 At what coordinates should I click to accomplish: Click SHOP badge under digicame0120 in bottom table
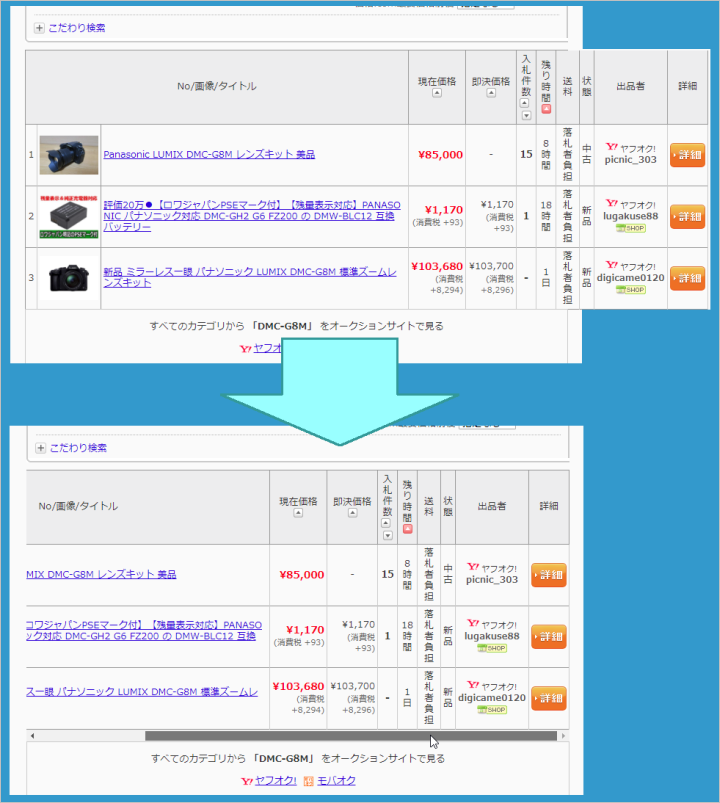(492, 710)
